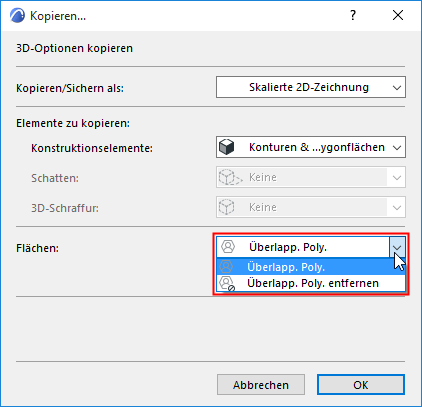The width and height of the screenshot is (422, 407).
Task: Close the Kopieren dialog window
Action: pyautogui.click(x=398, y=15)
